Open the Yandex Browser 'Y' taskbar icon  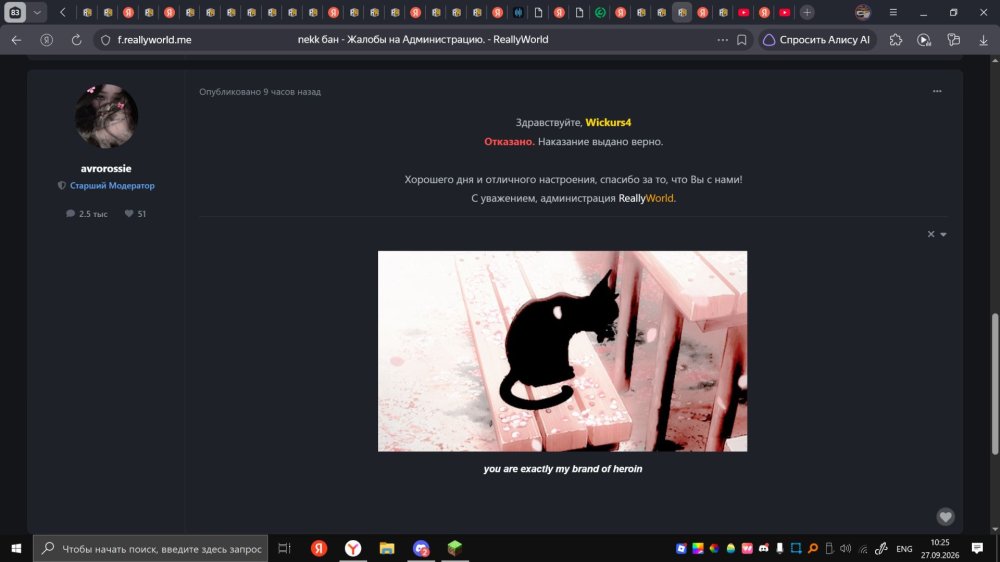click(x=353, y=549)
